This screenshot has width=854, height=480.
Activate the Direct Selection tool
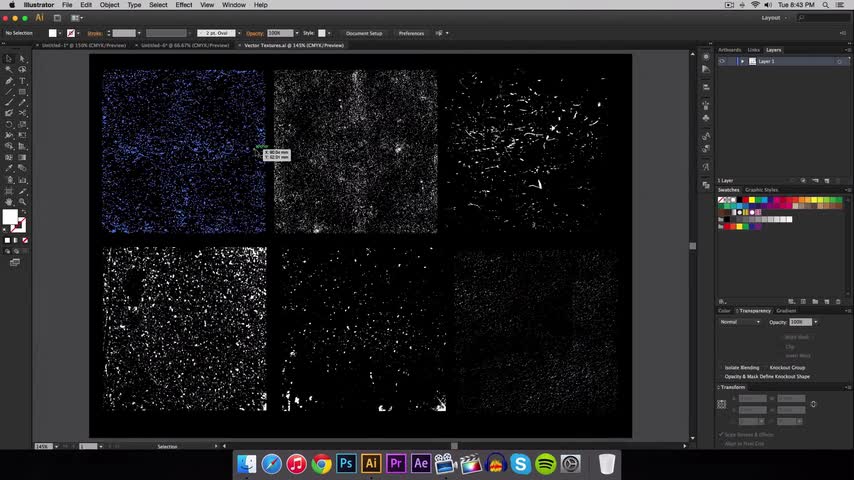[22, 58]
